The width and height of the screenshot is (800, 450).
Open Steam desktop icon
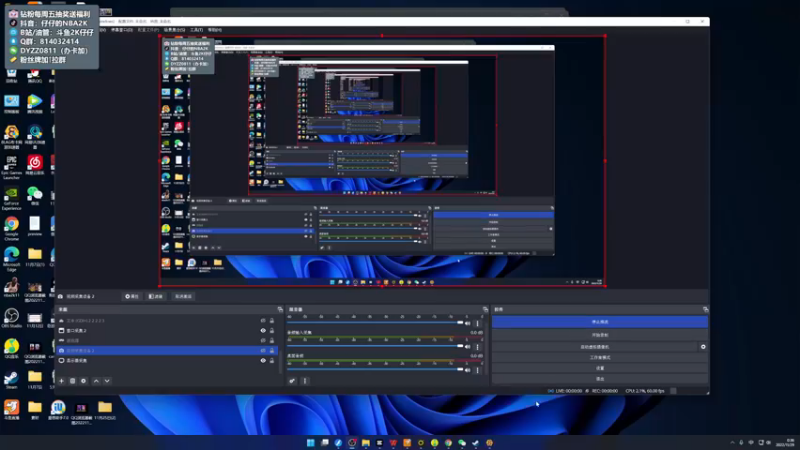click(11, 380)
